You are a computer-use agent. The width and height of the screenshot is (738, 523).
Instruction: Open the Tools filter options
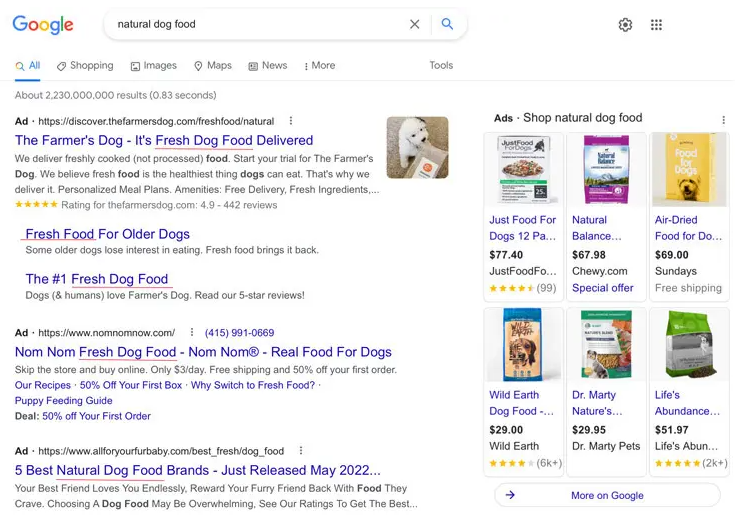pos(441,66)
